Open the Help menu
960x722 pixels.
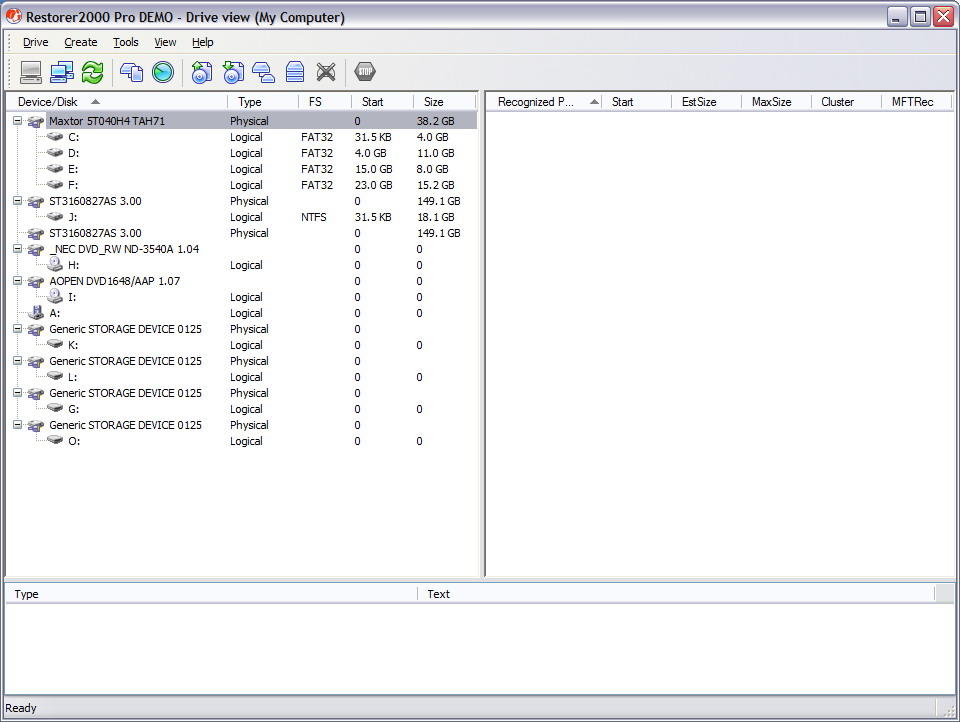[203, 42]
